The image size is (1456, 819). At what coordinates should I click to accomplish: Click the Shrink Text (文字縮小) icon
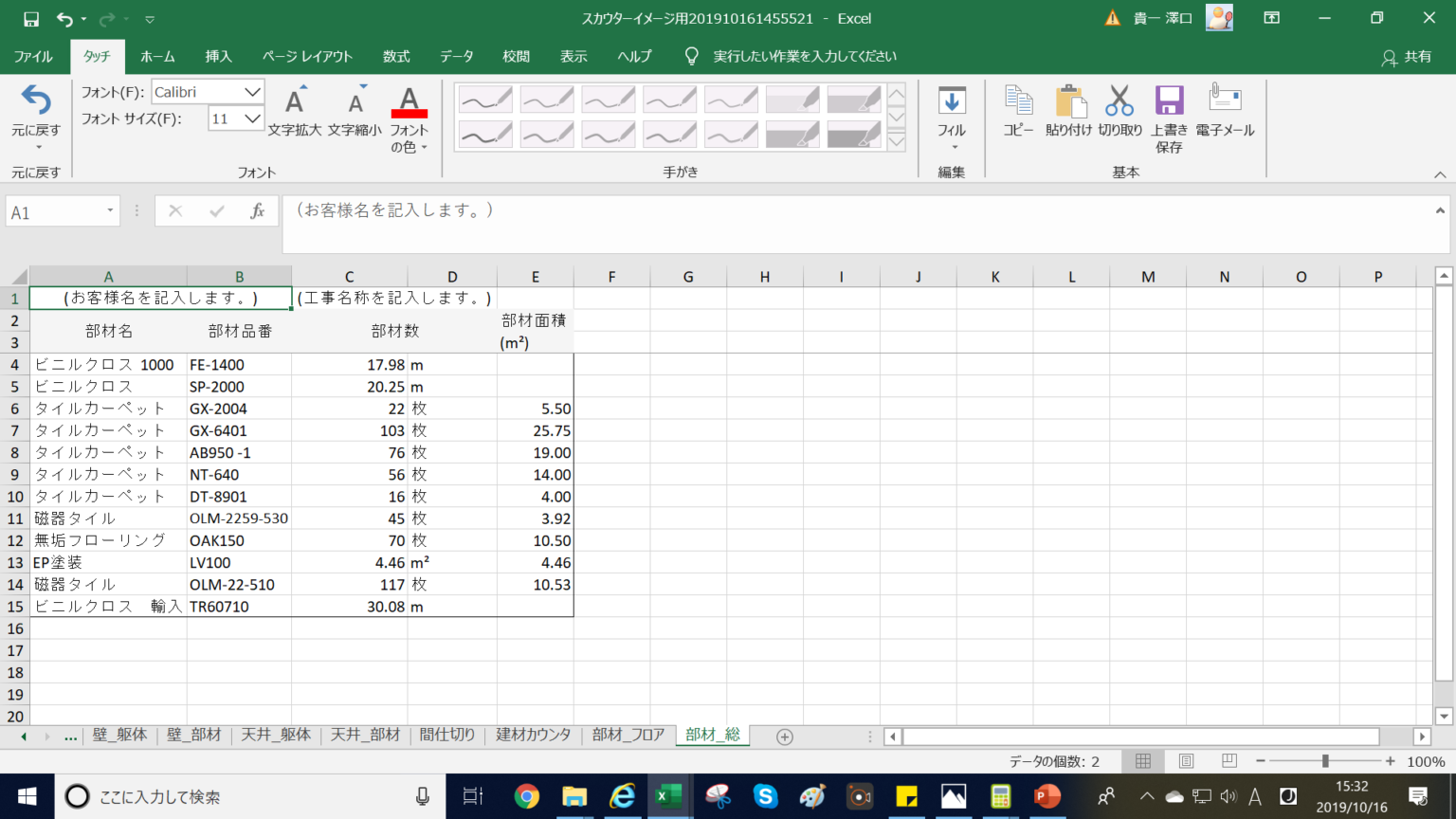point(355,102)
